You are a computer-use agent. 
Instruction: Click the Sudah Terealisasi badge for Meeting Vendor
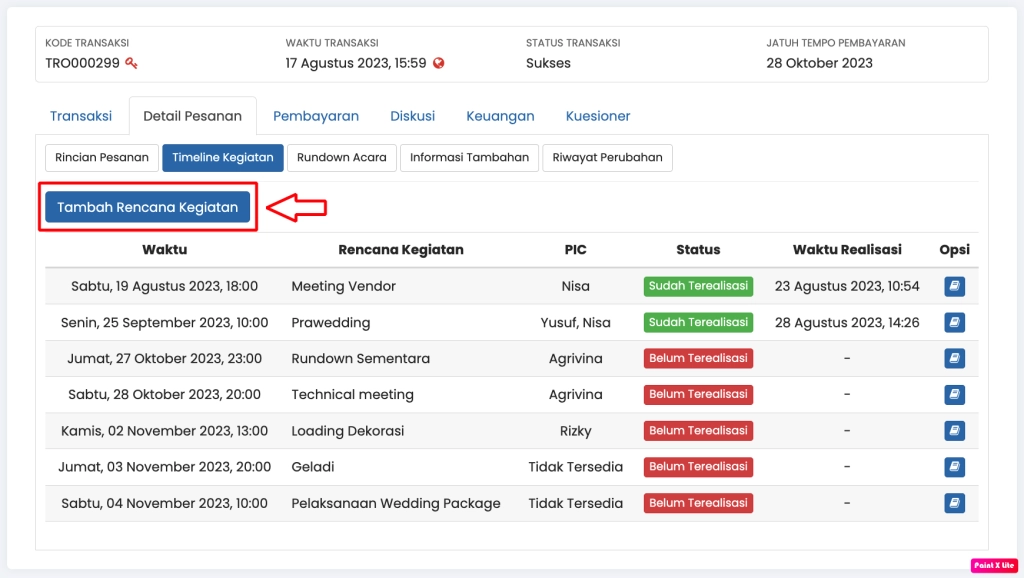pyautogui.click(x=698, y=286)
